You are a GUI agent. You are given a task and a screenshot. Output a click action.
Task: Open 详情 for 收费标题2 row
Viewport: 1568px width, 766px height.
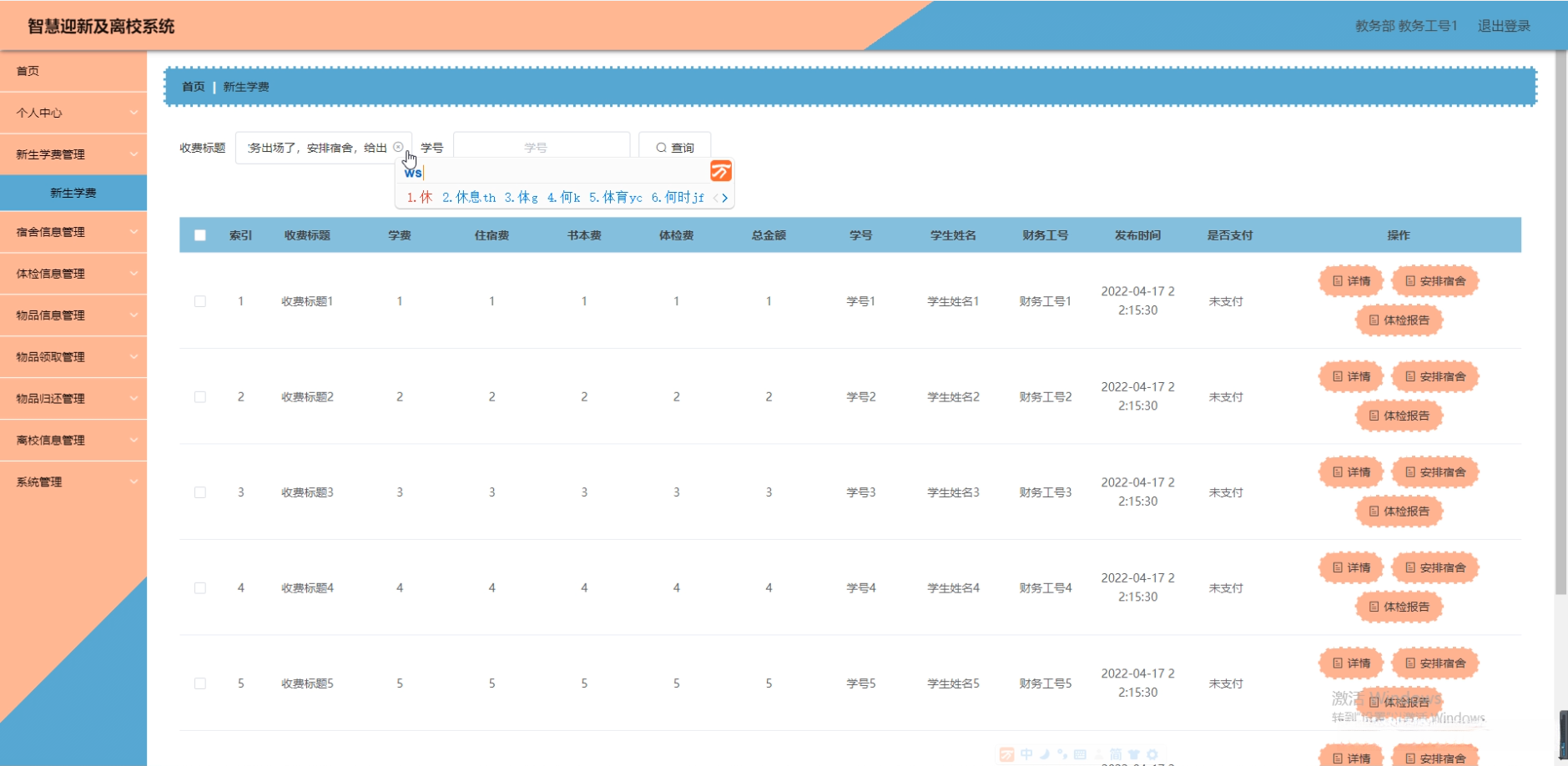tap(1351, 376)
